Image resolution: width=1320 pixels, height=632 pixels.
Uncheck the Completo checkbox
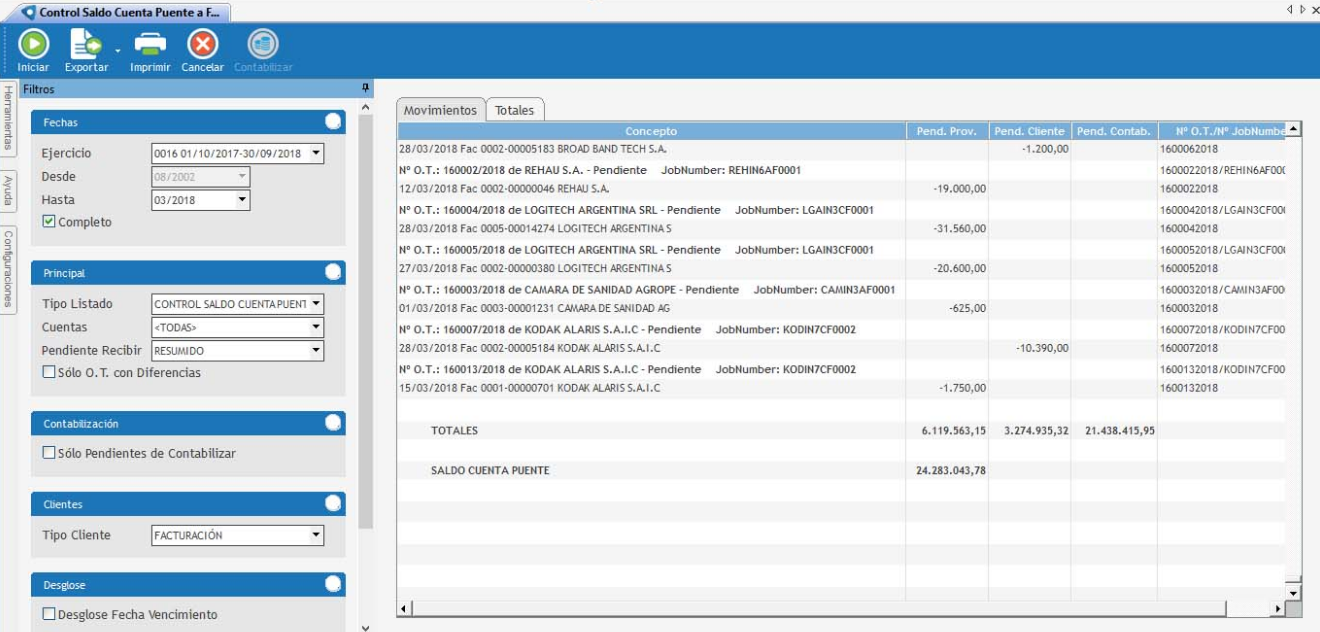(x=49, y=222)
